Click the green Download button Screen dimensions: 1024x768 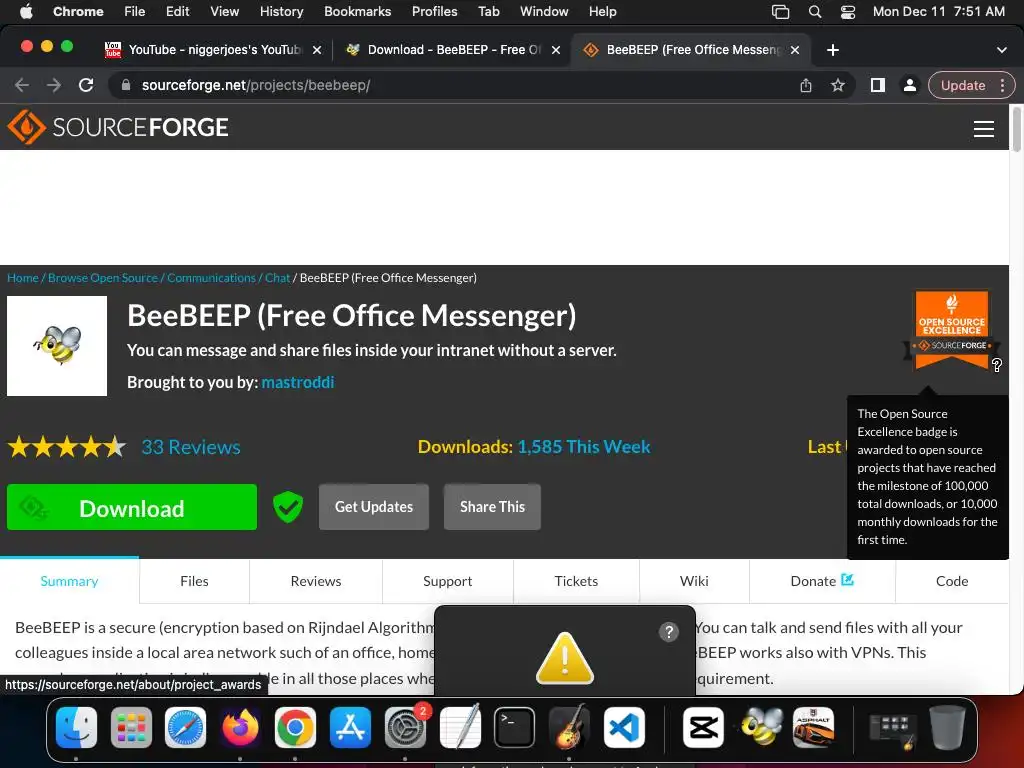[x=132, y=507]
